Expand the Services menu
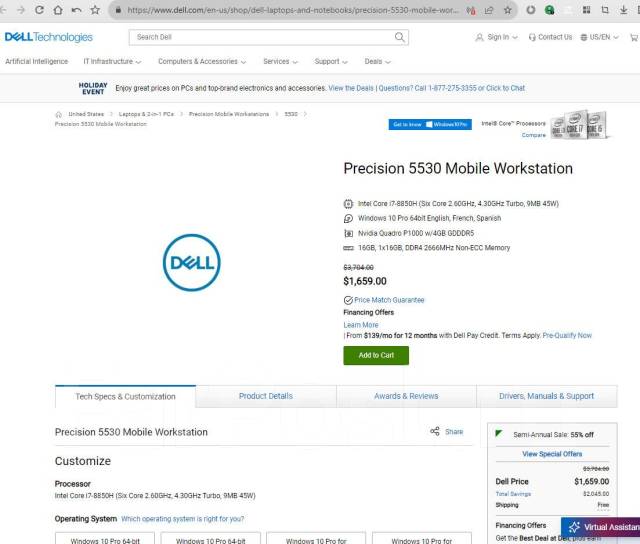 (x=280, y=62)
